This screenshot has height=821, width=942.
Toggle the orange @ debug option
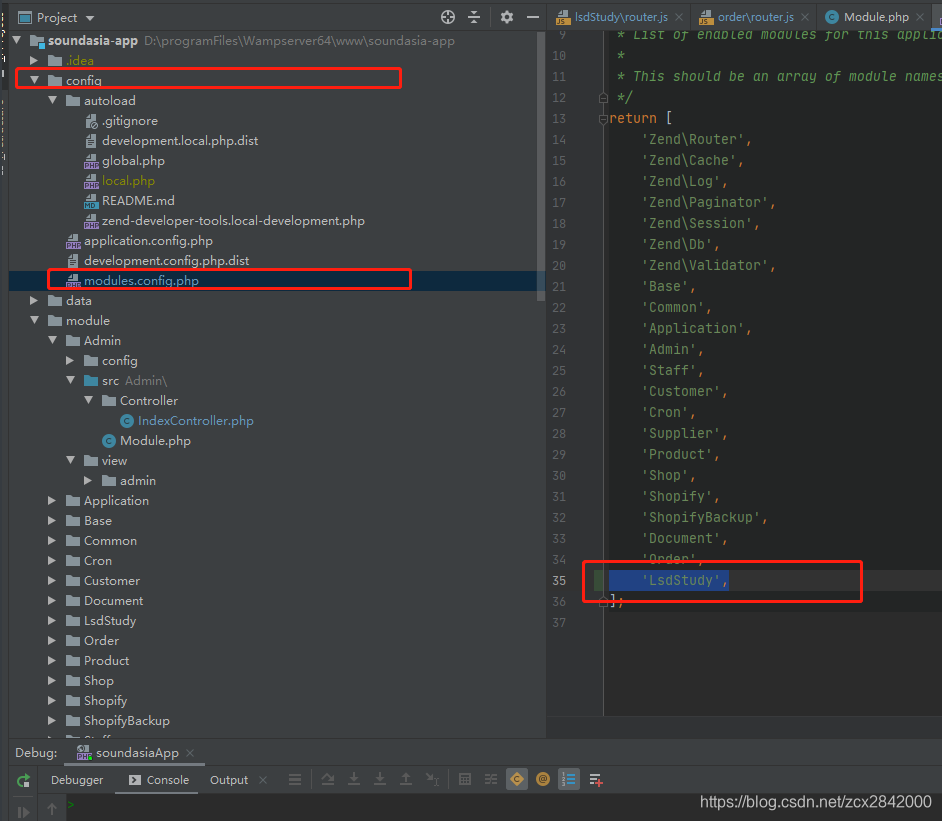point(543,780)
